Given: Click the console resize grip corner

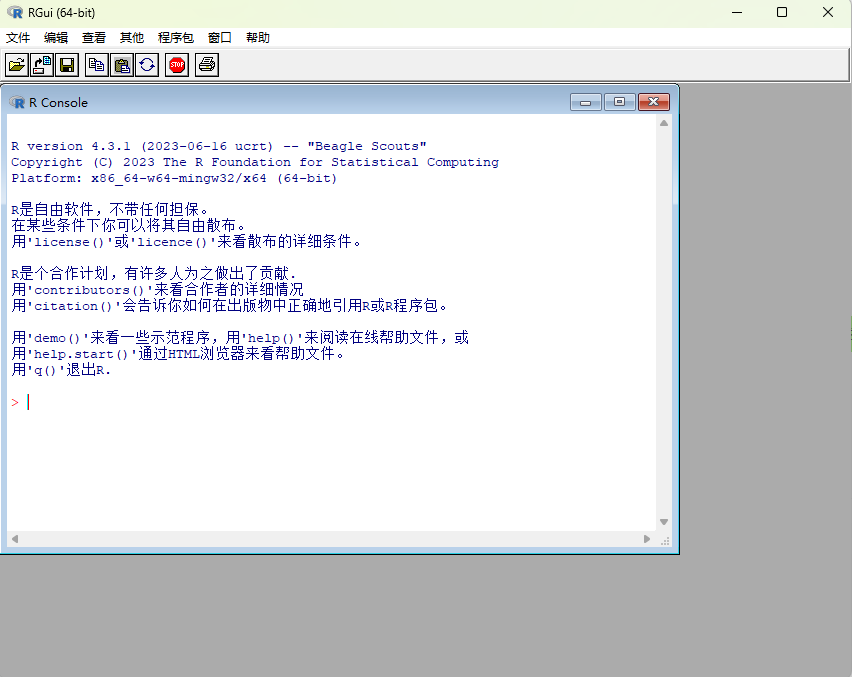Looking at the screenshot, I should (x=665, y=541).
